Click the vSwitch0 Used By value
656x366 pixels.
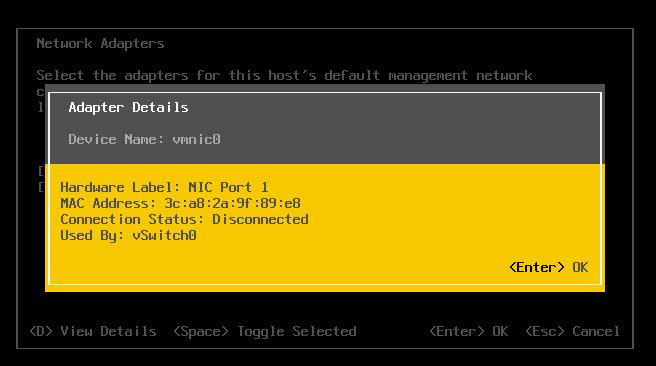click(x=164, y=235)
